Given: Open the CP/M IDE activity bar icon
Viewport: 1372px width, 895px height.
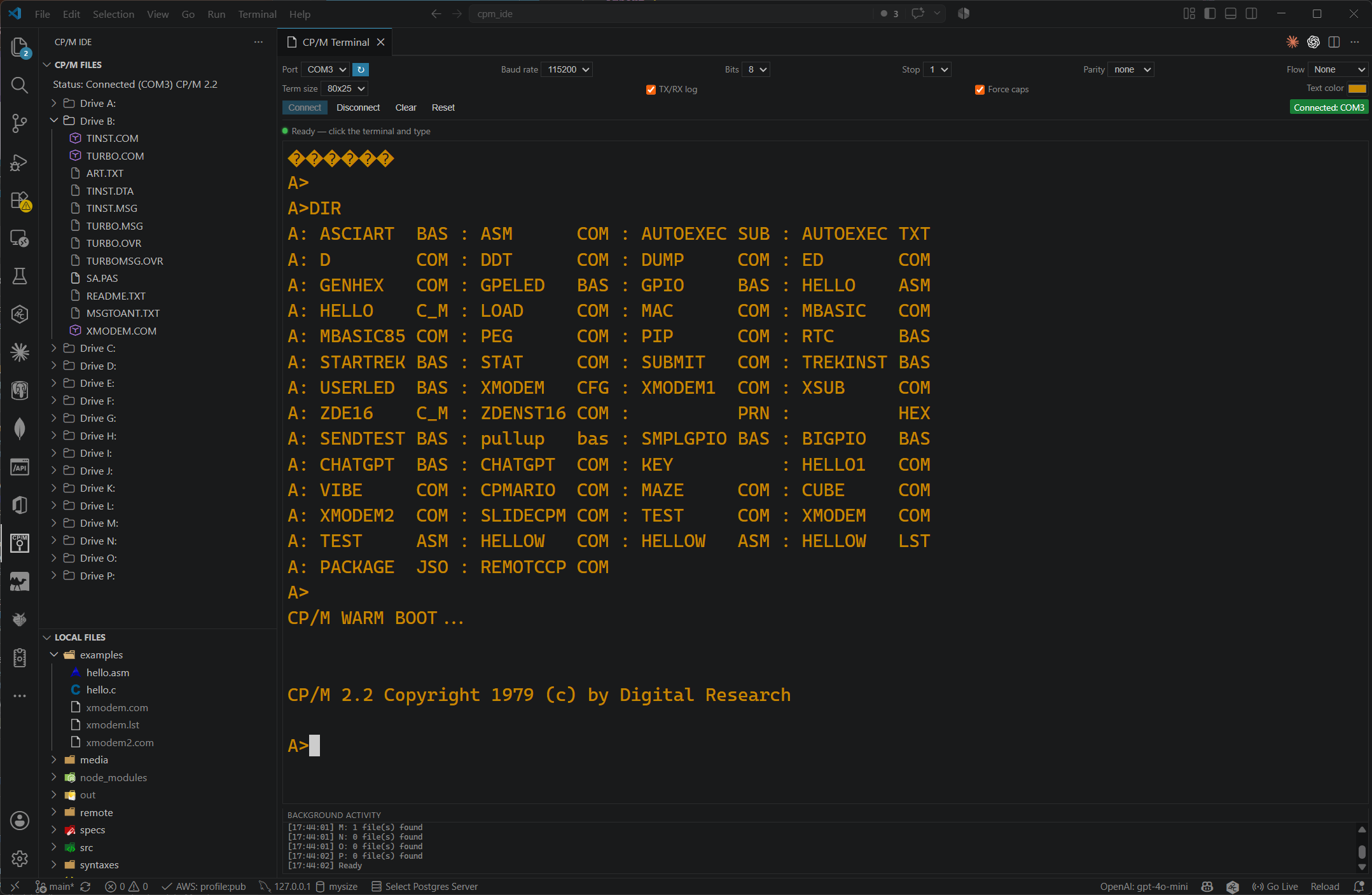Looking at the screenshot, I should click(x=20, y=543).
